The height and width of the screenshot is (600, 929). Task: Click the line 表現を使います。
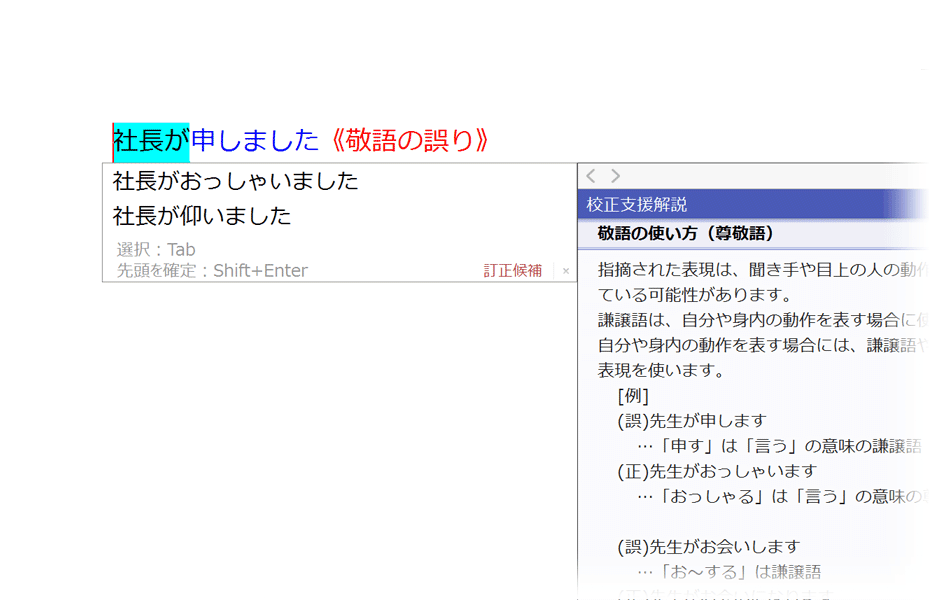click(661, 371)
